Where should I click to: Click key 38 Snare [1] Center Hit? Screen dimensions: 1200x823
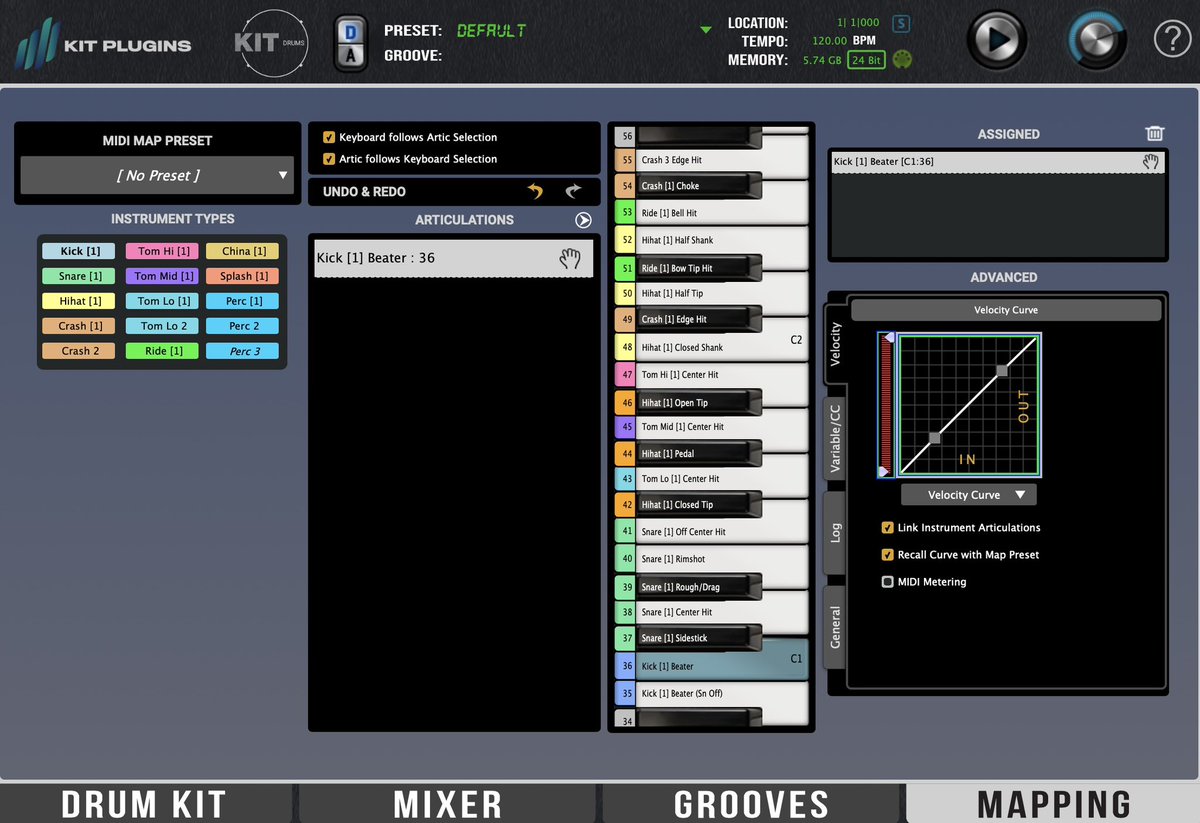(711, 611)
